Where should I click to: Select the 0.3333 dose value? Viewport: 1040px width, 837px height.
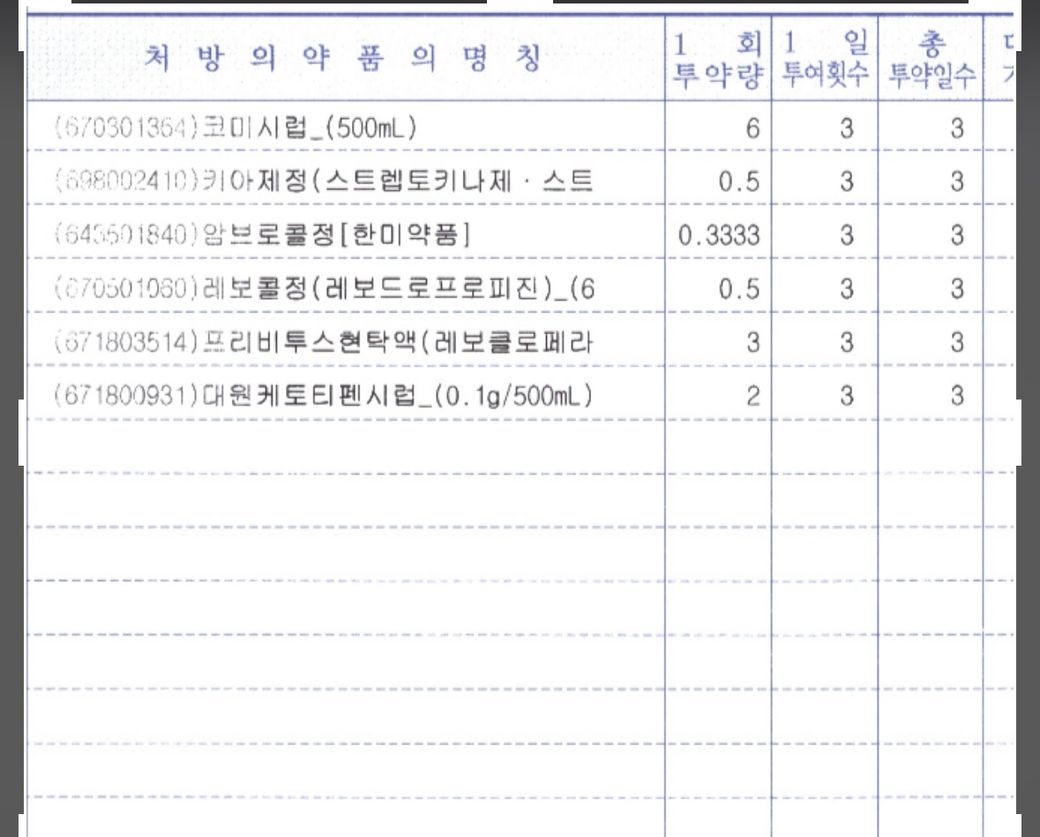pos(719,236)
